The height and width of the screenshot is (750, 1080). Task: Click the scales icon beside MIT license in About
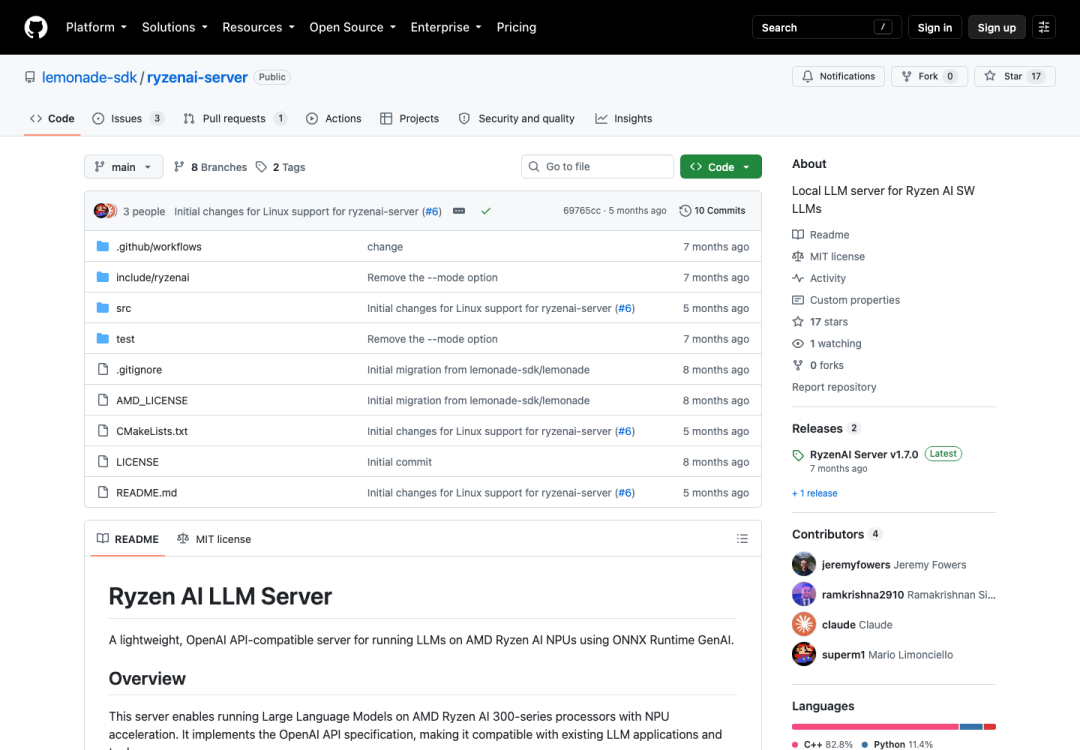coord(798,256)
